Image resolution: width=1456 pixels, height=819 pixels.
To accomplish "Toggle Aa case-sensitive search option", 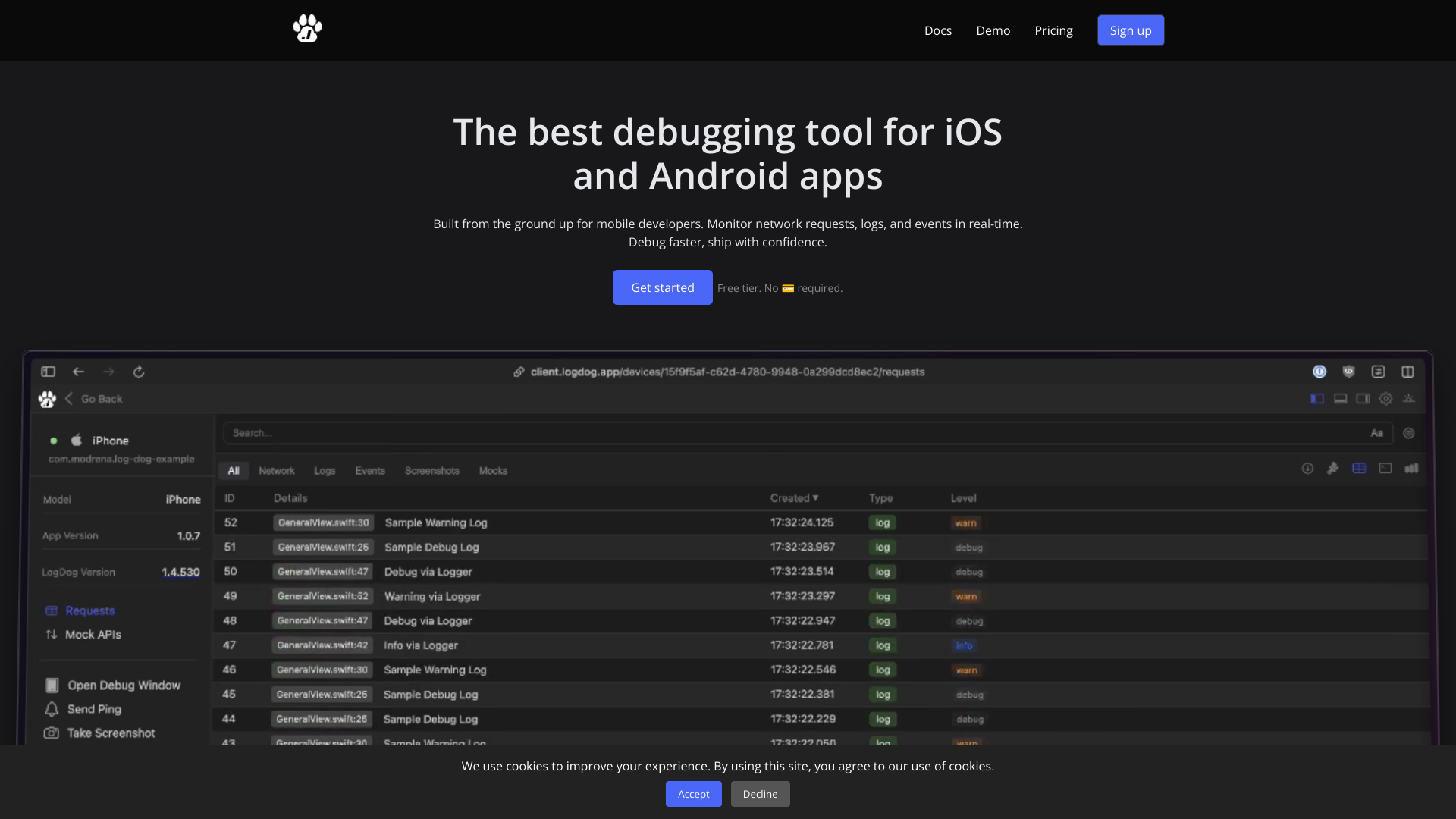I will 1377,433.
